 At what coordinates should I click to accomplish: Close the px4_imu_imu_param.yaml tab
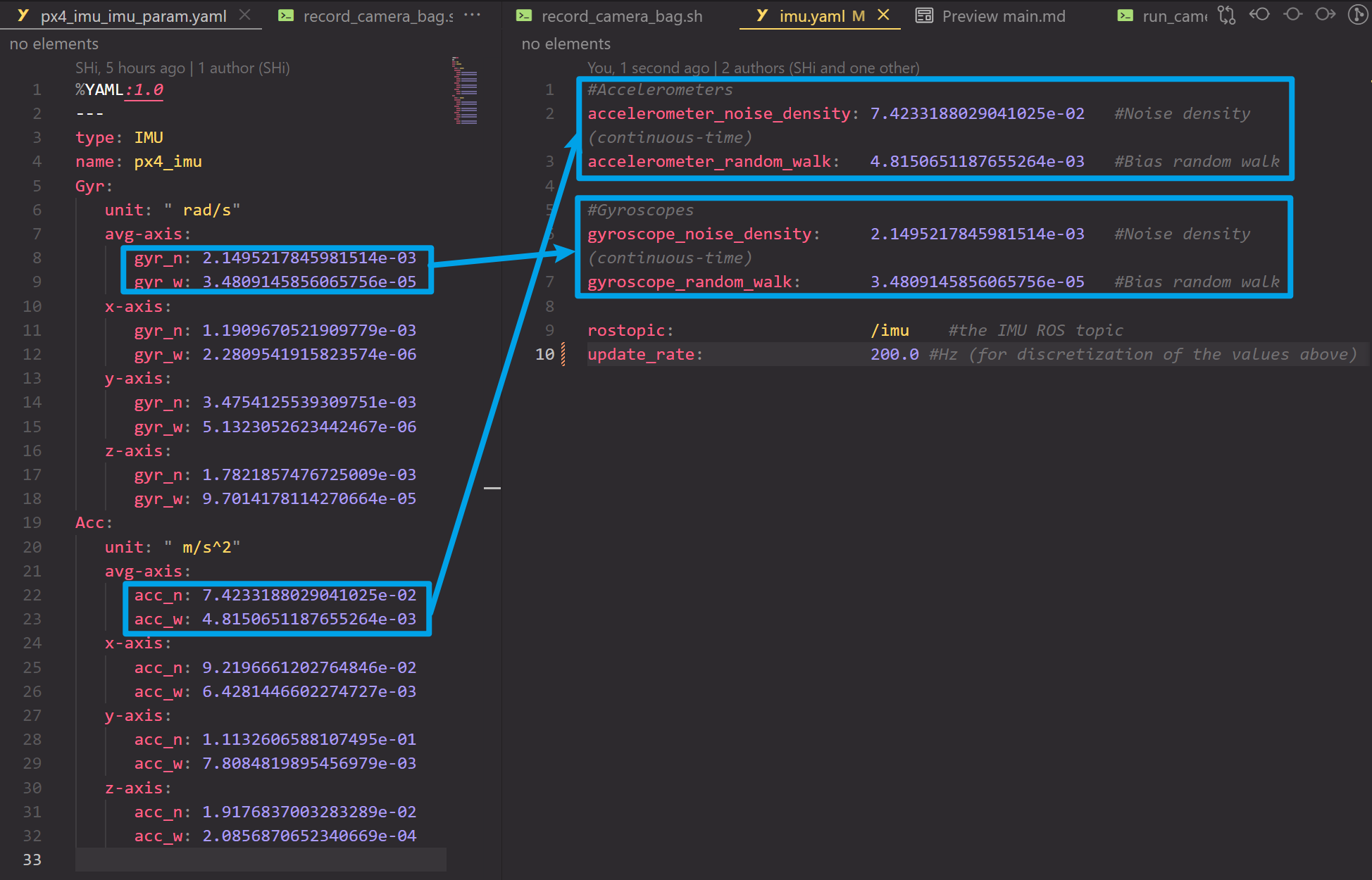click(244, 15)
